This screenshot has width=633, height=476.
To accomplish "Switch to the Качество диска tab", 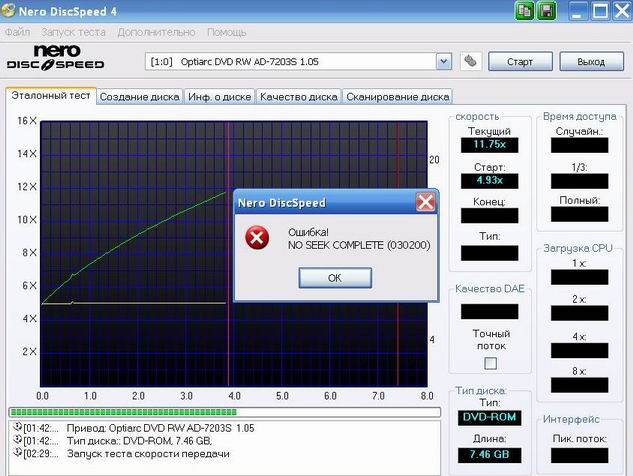I will coord(299,97).
